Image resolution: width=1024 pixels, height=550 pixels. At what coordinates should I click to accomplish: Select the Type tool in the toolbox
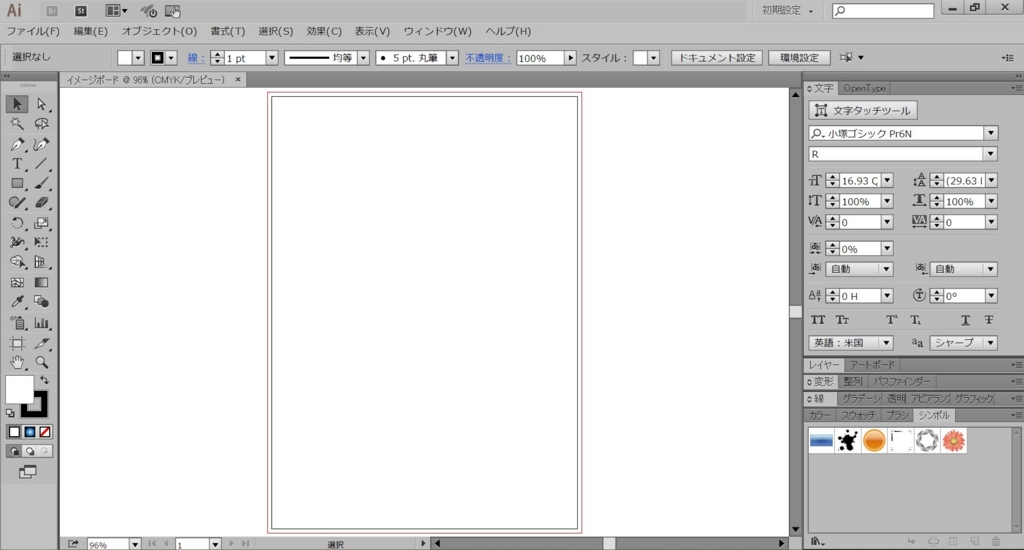pyautogui.click(x=17, y=164)
